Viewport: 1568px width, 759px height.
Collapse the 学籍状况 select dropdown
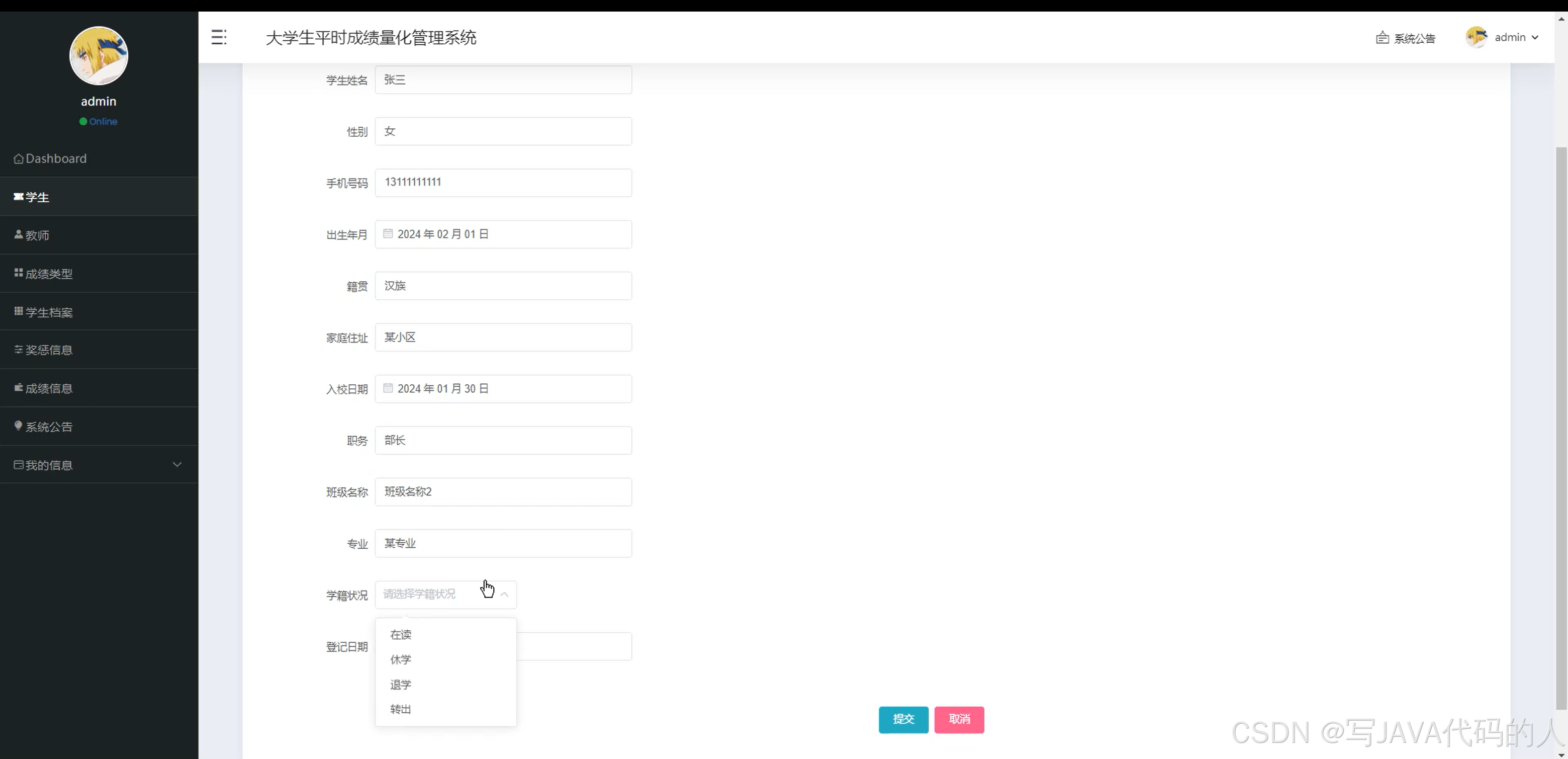click(504, 595)
